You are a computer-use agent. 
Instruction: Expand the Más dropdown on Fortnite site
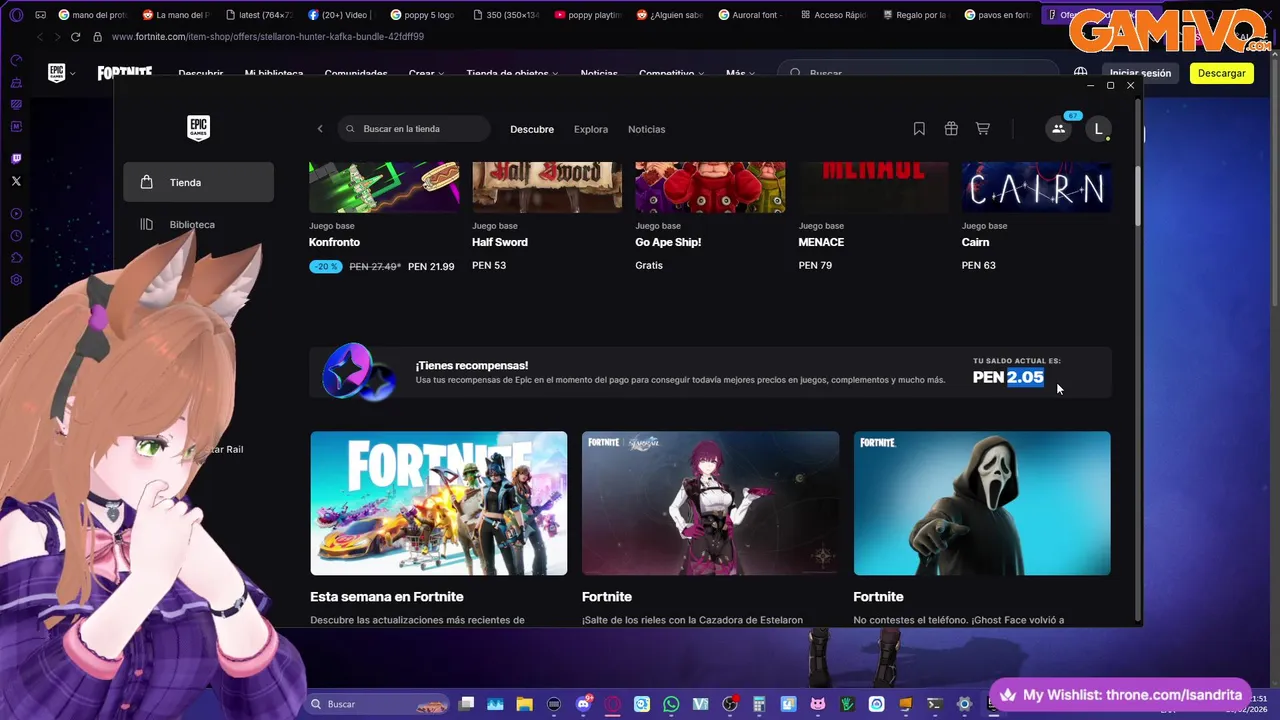740,74
